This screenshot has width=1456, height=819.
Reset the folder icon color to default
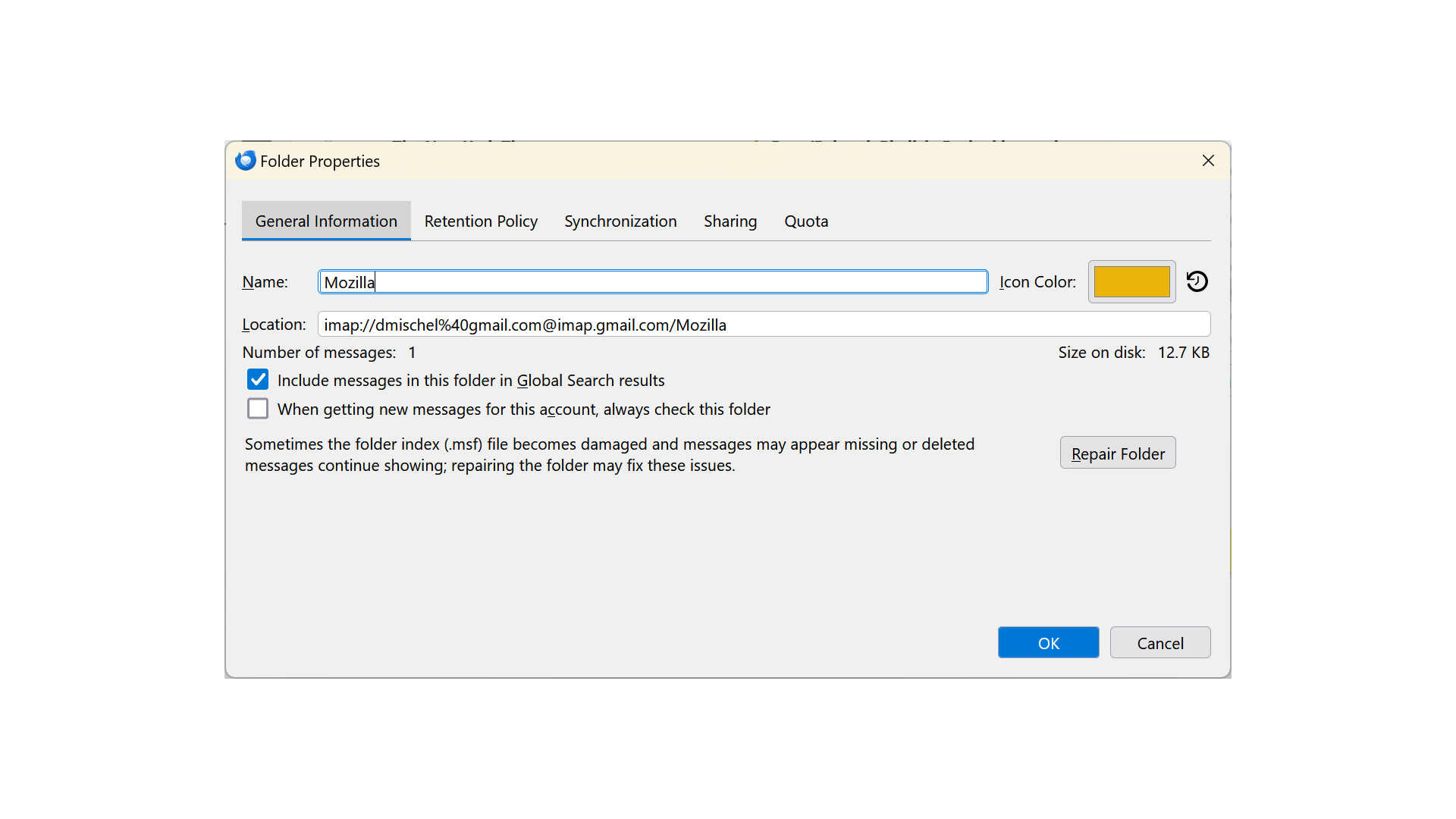(1197, 281)
